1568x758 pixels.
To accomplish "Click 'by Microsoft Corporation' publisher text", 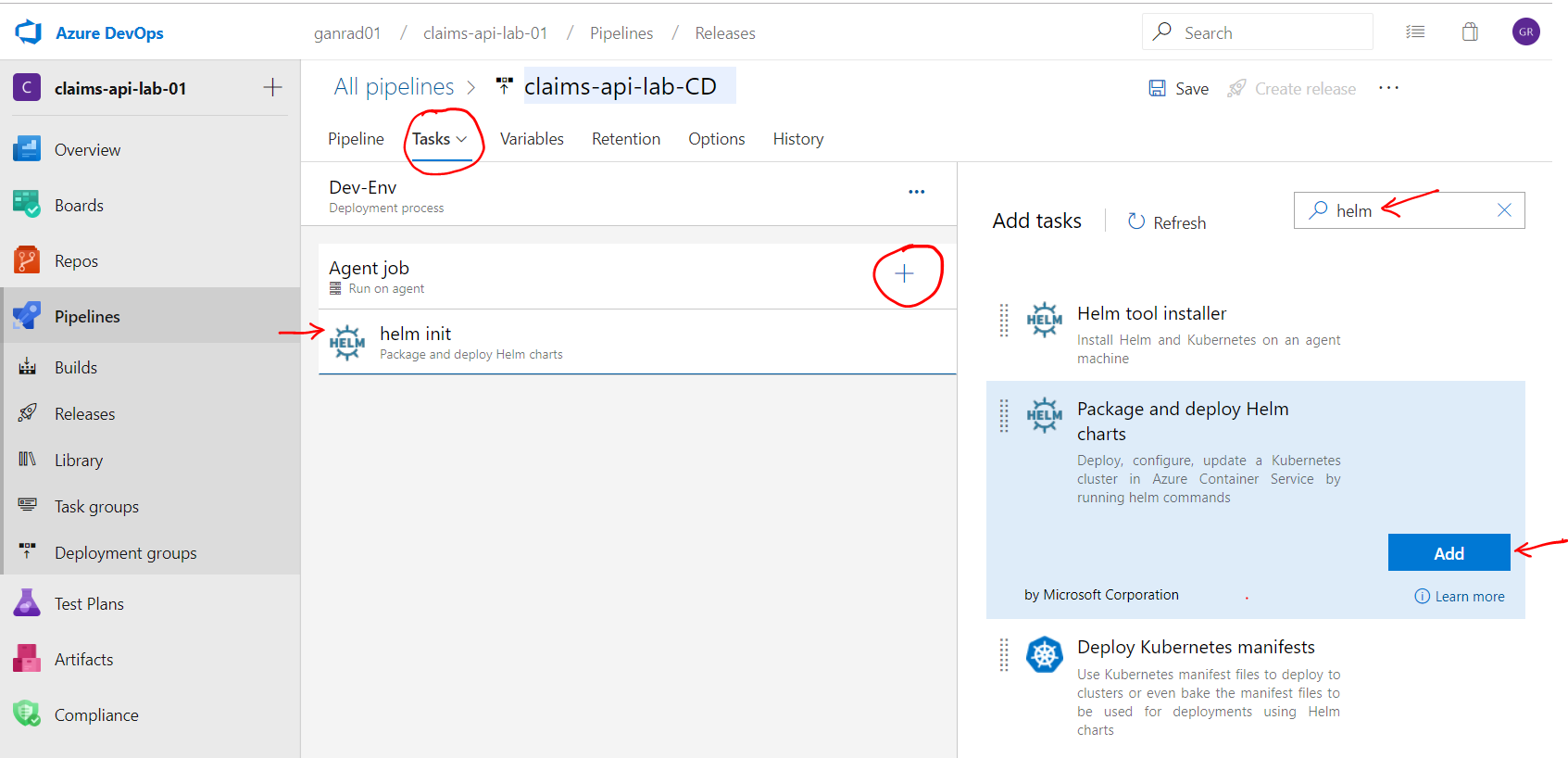I will pyautogui.click(x=1101, y=595).
